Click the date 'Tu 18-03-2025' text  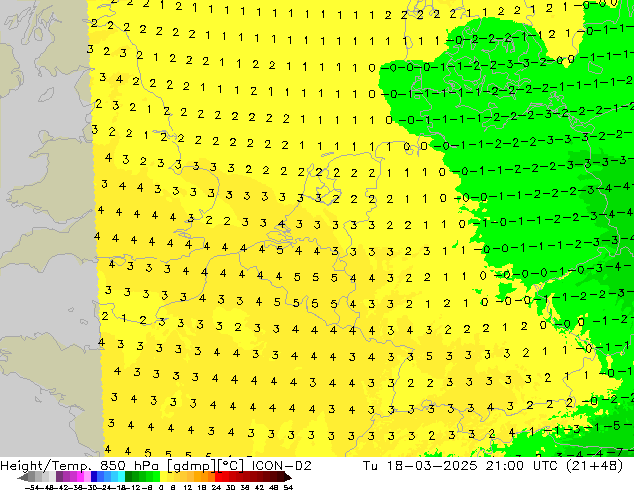pyautogui.click(x=420, y=466)
